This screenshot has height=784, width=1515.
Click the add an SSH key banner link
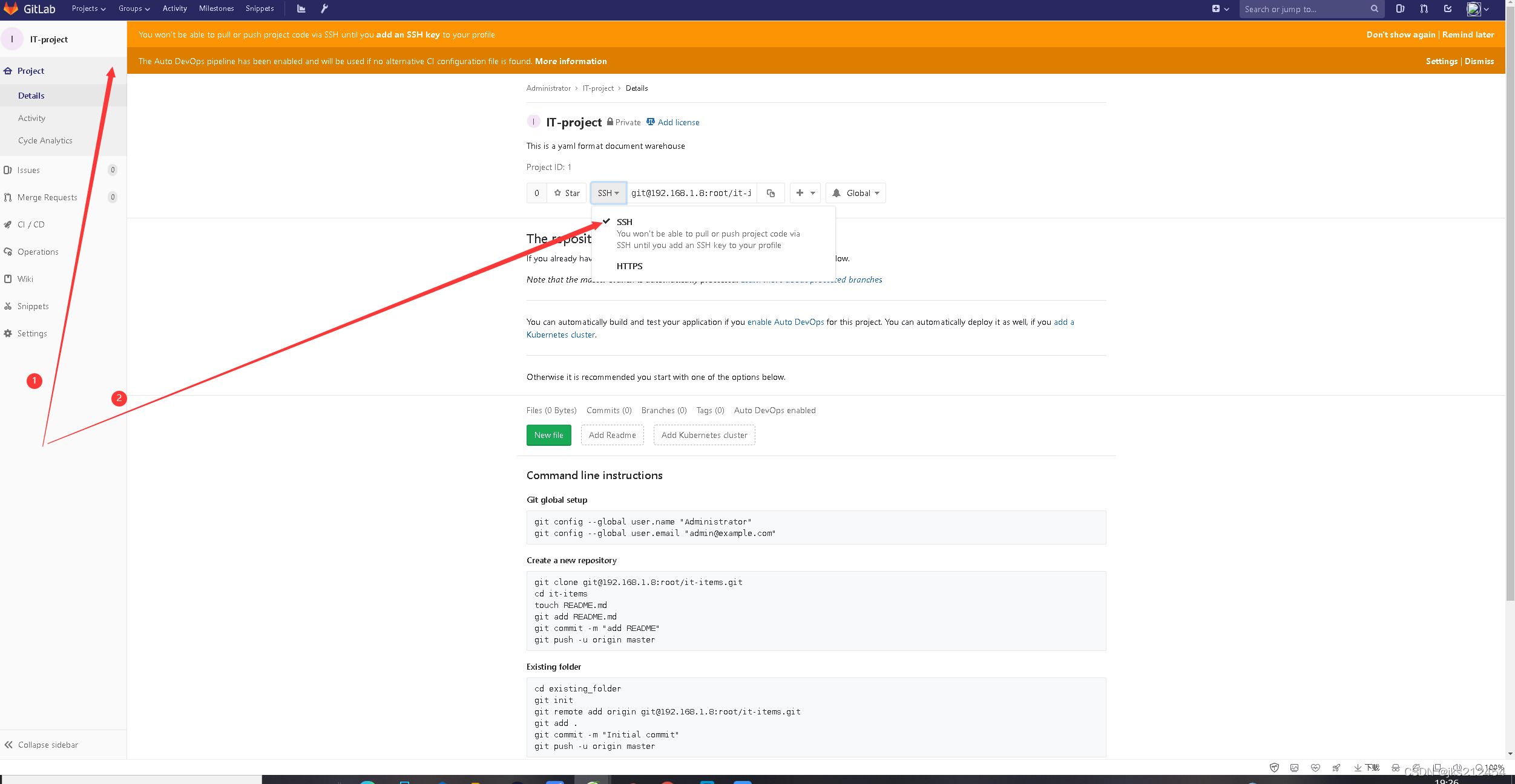(x=408, y=34)
